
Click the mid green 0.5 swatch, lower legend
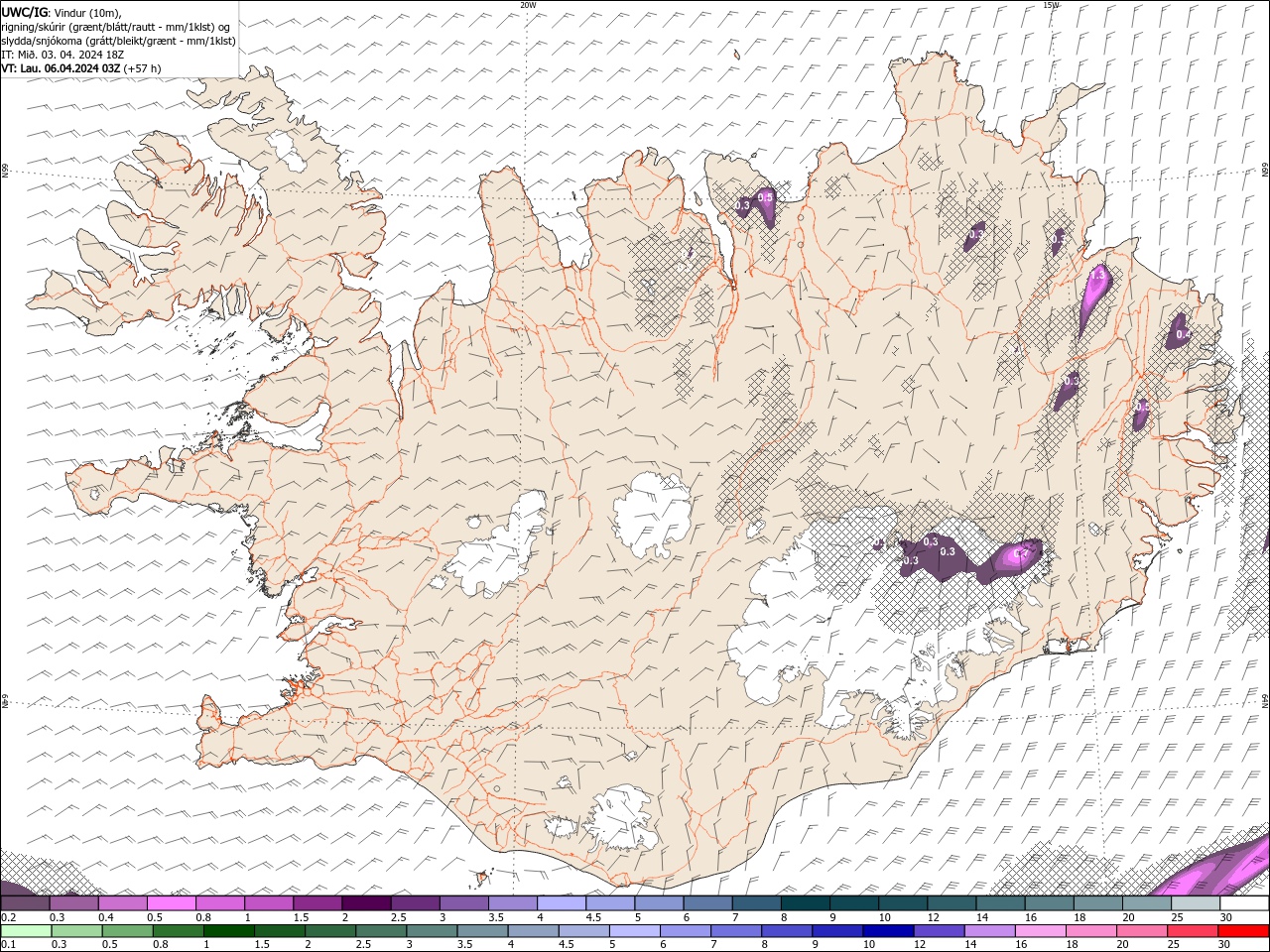128,930
